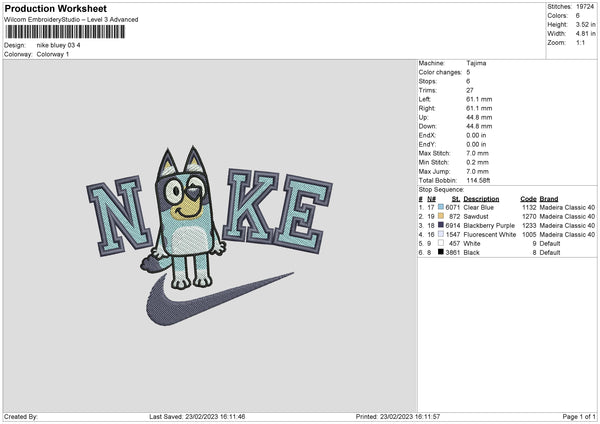Click the 'Colorway 1' value
This screenshot has height=424, width=600.
53,54
